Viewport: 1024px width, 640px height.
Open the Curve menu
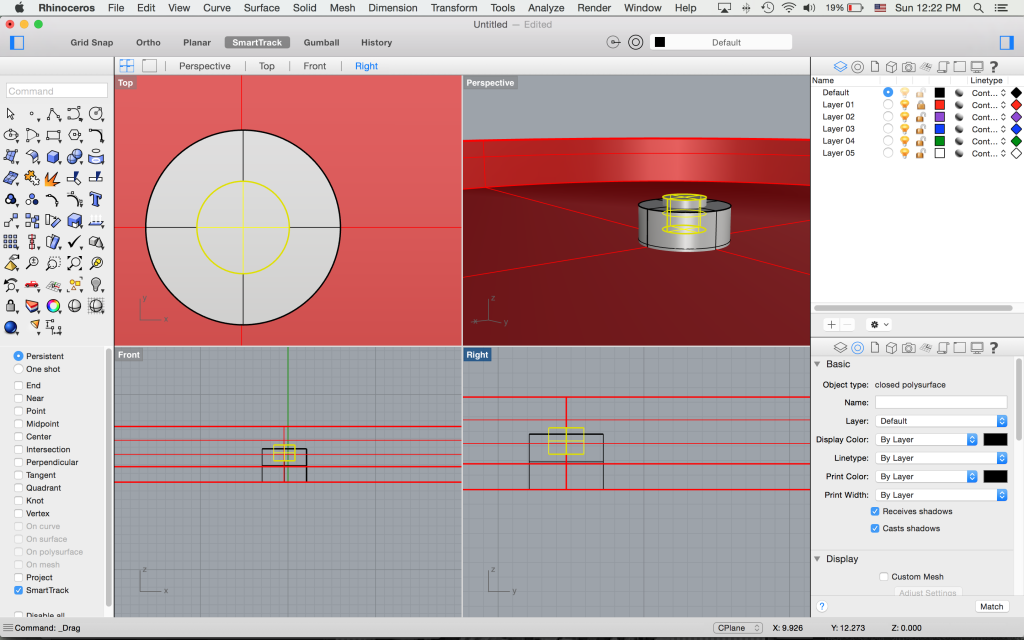pos(217,8)
